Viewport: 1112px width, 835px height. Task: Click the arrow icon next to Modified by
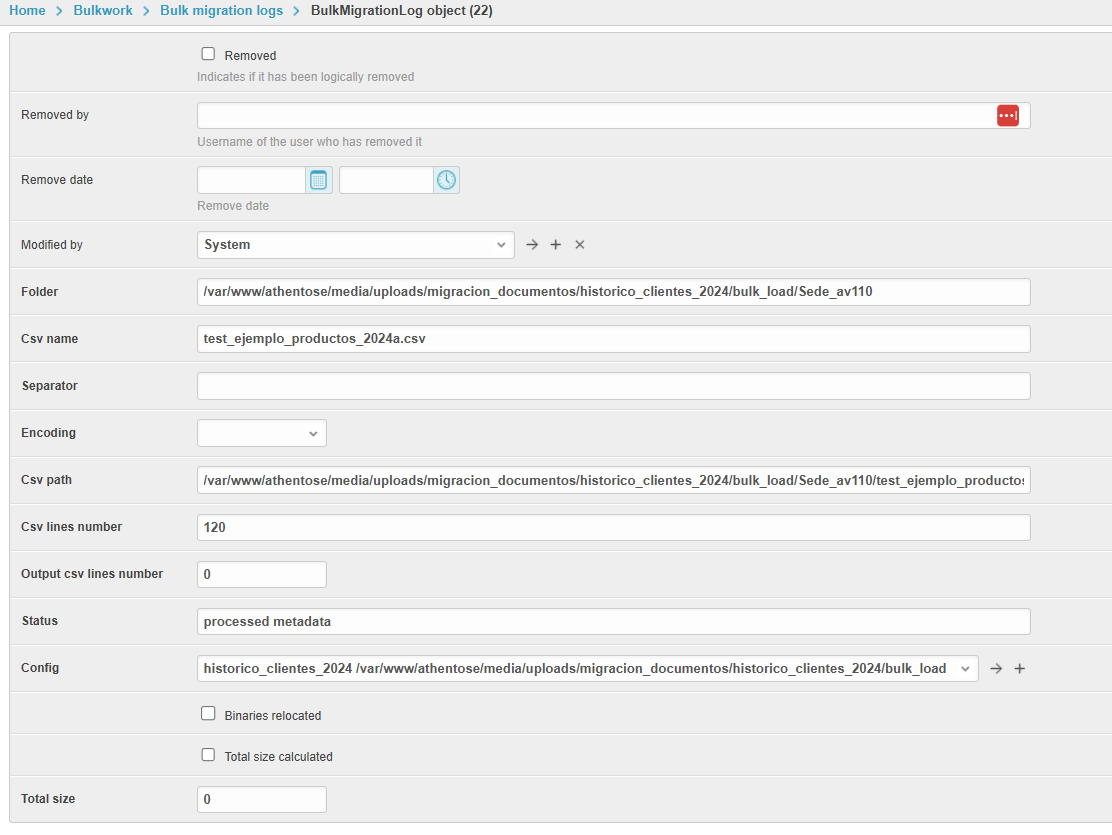[532, 245]
